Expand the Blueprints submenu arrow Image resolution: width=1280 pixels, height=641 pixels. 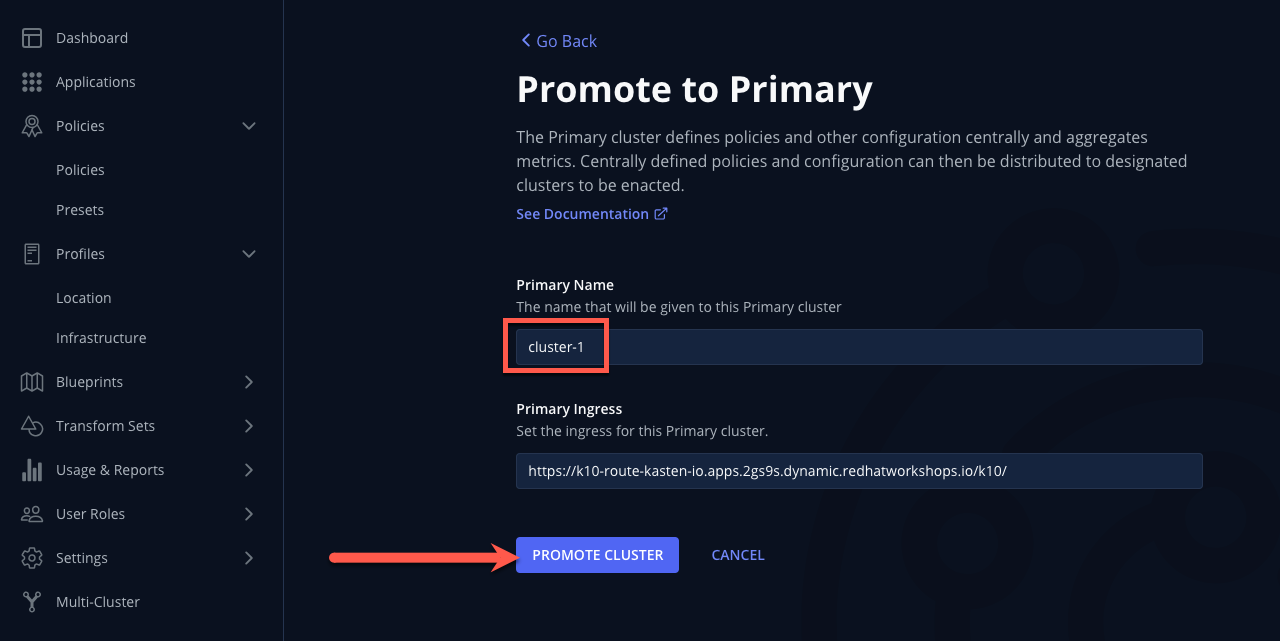click(249, 382)
